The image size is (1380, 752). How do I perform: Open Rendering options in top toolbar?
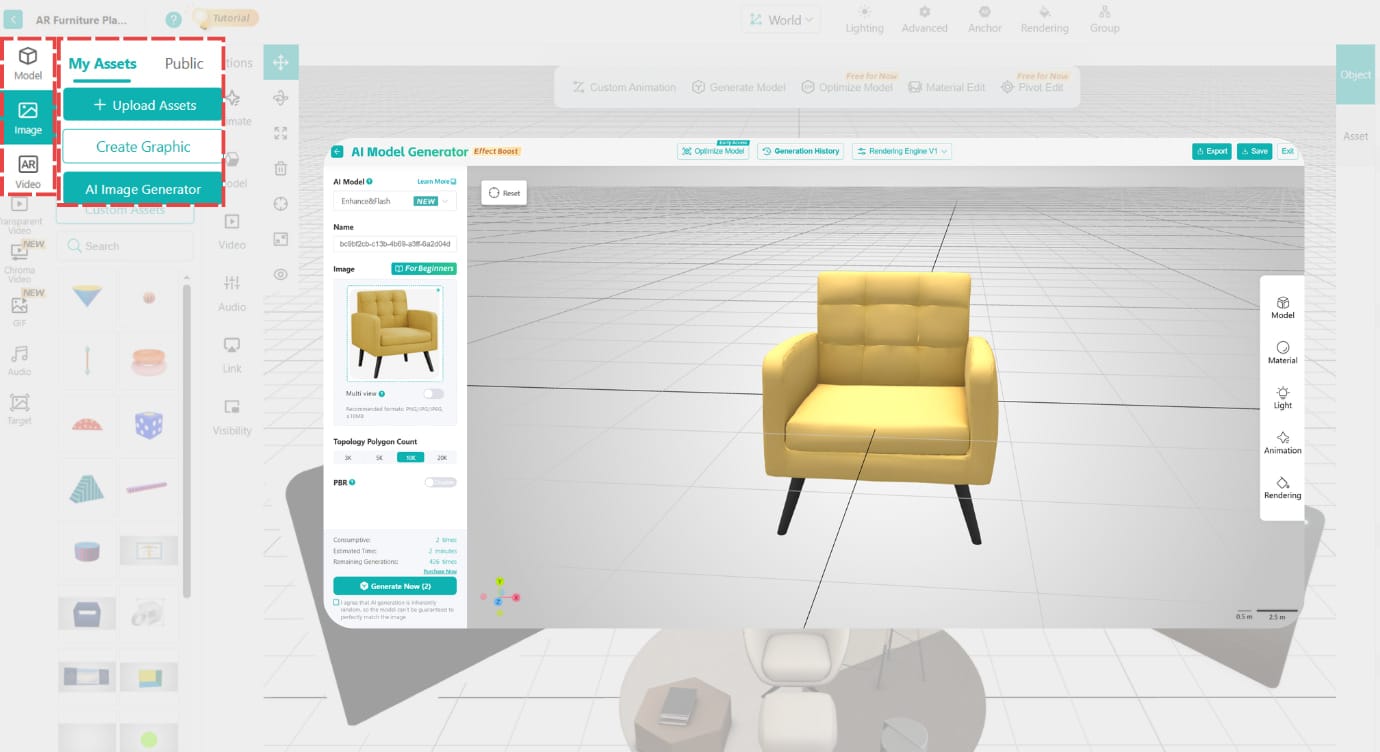pos(1045,19)
